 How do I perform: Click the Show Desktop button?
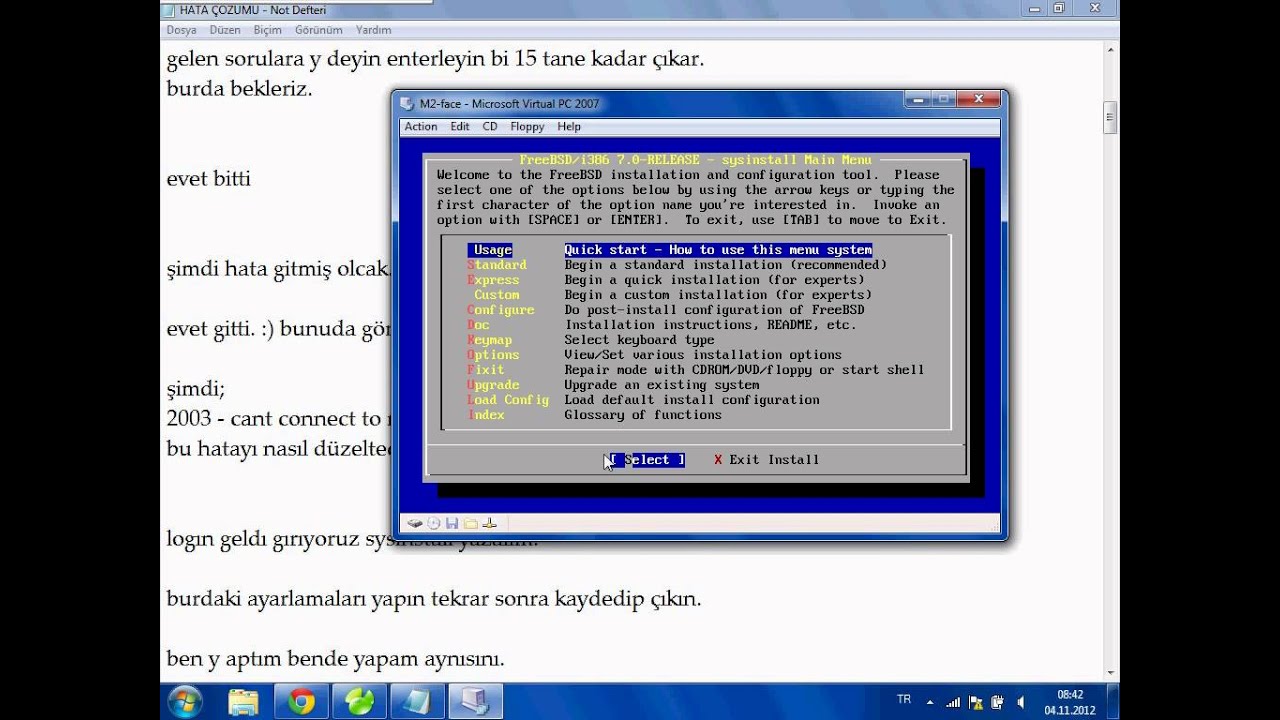coord(1113,701)
